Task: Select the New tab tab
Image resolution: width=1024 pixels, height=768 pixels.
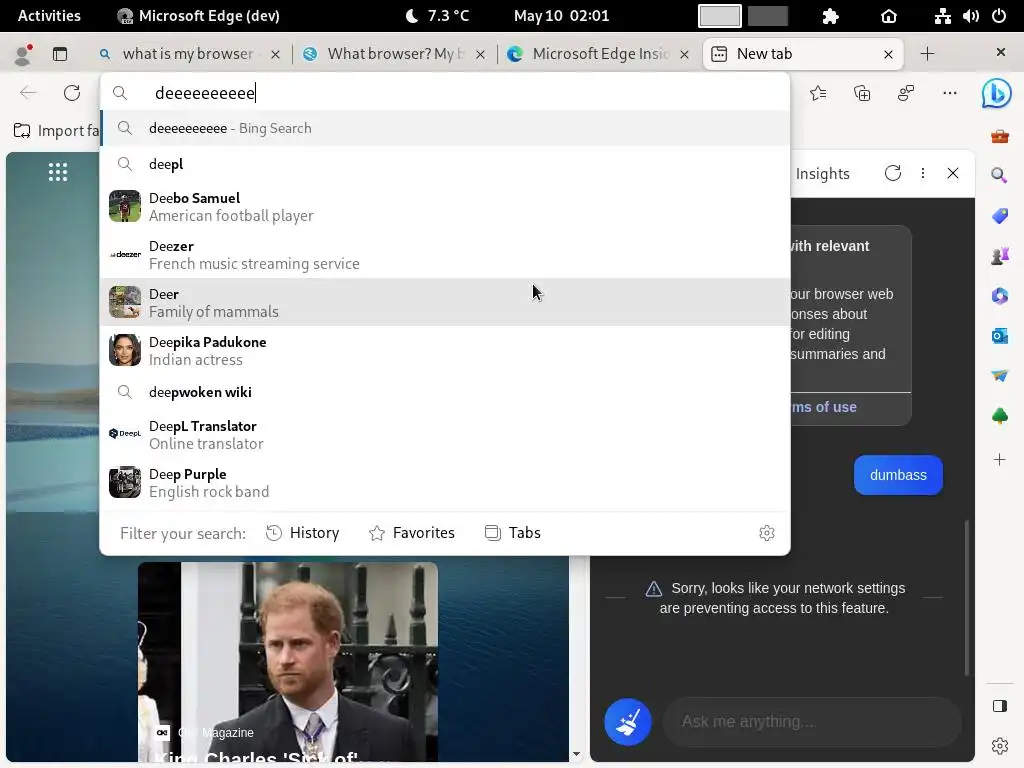Action: tap(803, 54)
